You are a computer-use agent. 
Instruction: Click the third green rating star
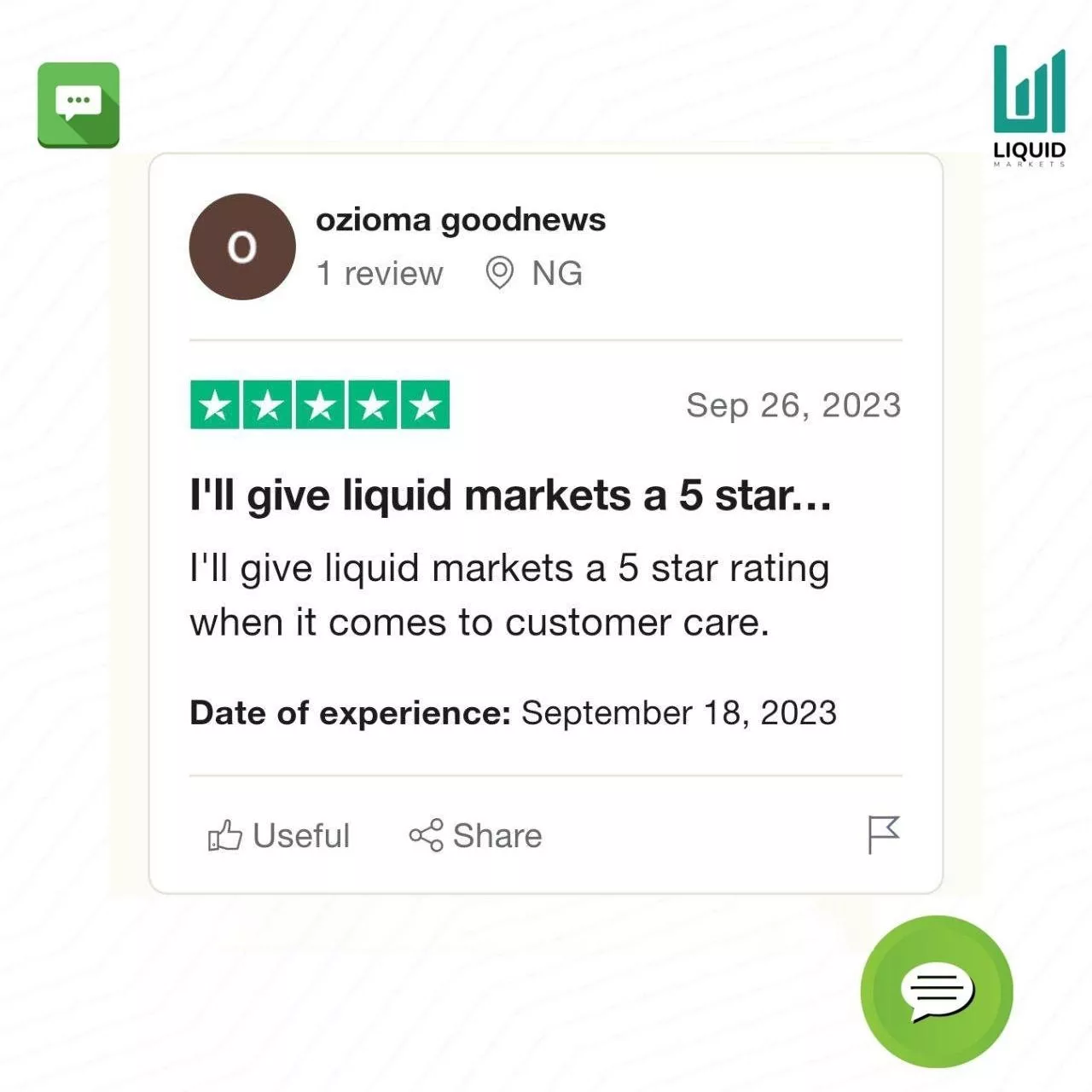click(x=320, y=405)
